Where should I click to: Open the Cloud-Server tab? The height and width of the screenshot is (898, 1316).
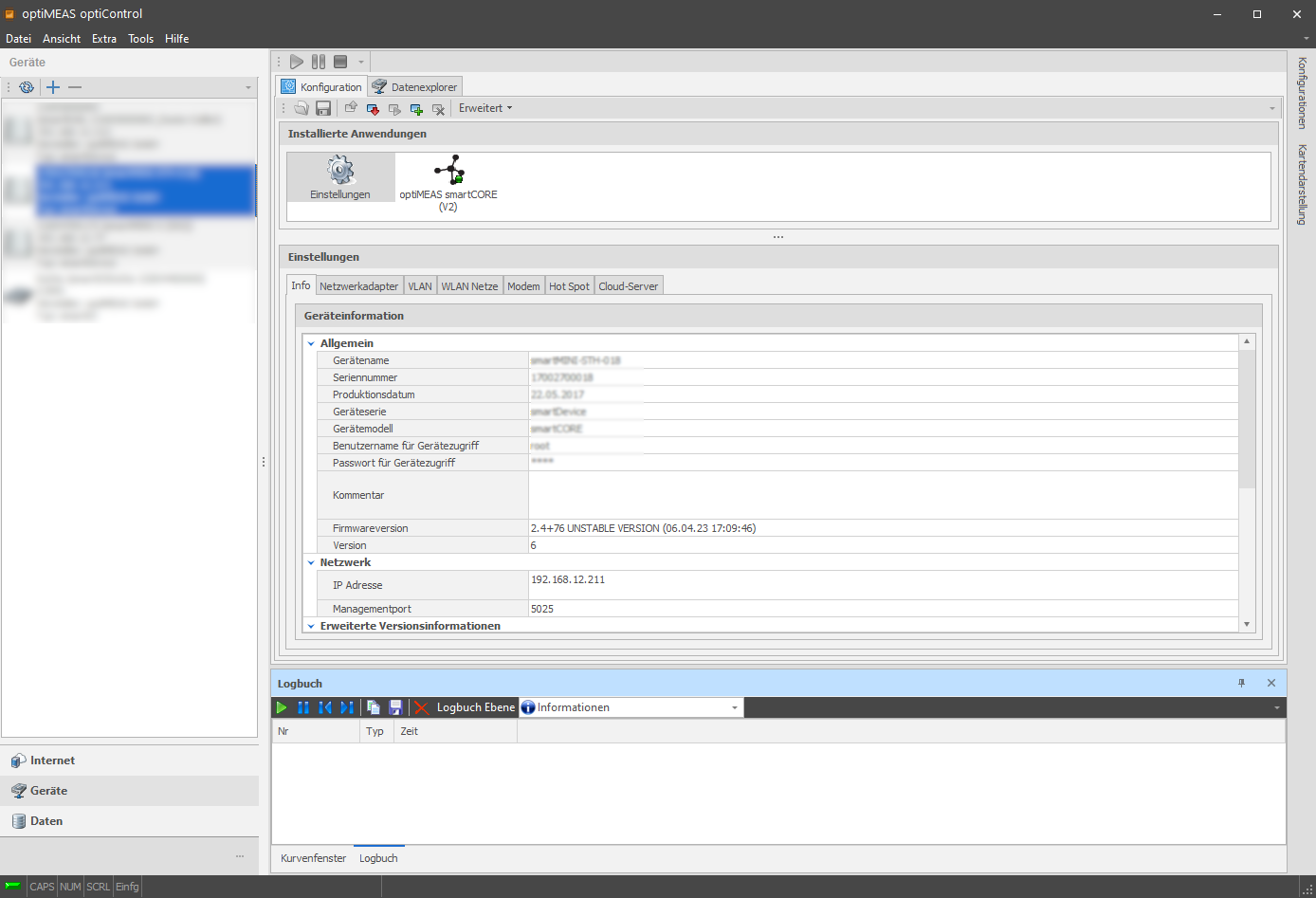[x=629, y=286]
